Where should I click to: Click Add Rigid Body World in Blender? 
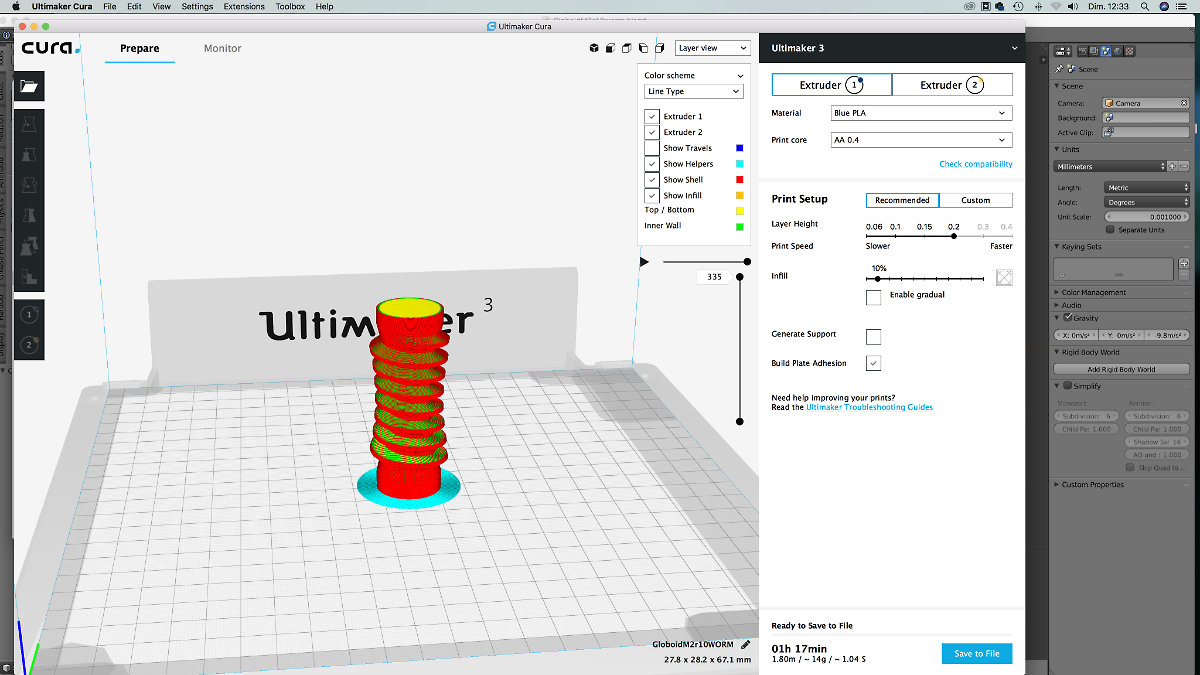pyautogui.click(x=1121, y=369)
